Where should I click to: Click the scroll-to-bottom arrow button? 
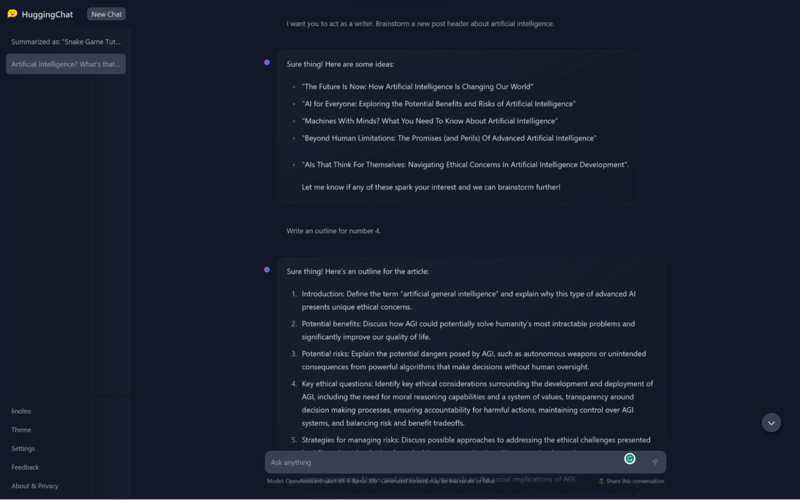coord(771,422)
